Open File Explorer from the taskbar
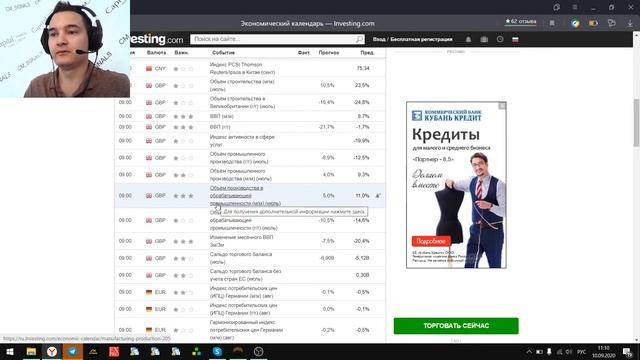 point(31,351)
